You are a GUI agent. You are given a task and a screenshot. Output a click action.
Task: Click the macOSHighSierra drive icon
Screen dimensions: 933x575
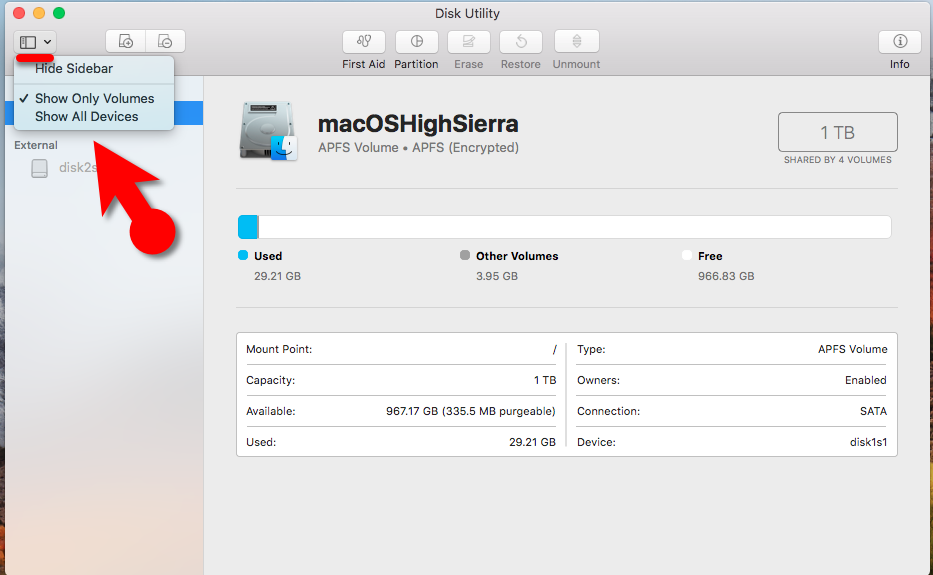(268, 132)
